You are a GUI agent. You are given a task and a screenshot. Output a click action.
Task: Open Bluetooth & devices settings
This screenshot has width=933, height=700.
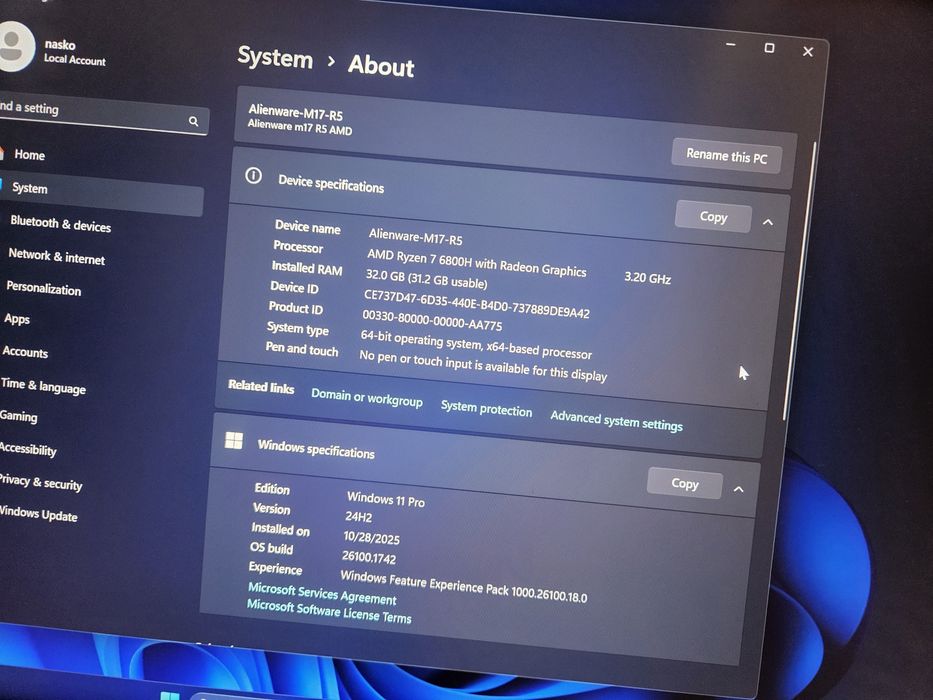pyautogui.click(x=61, y=224)
